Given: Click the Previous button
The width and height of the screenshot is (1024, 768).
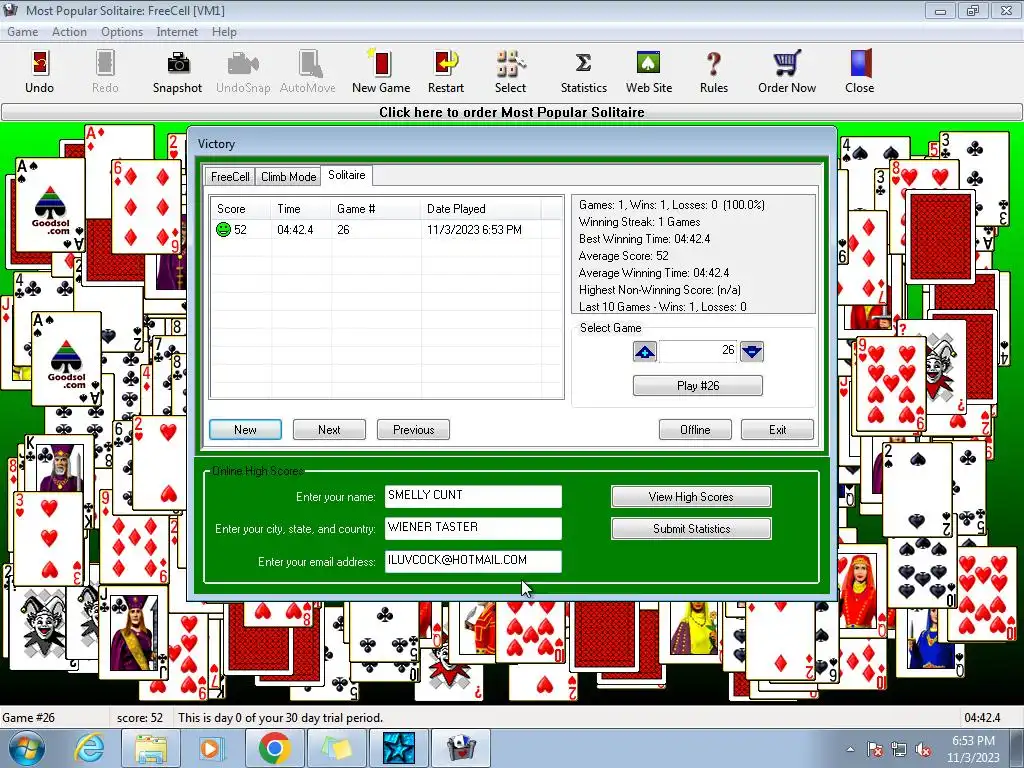Looking at the screenshot, I should point(413,430).
